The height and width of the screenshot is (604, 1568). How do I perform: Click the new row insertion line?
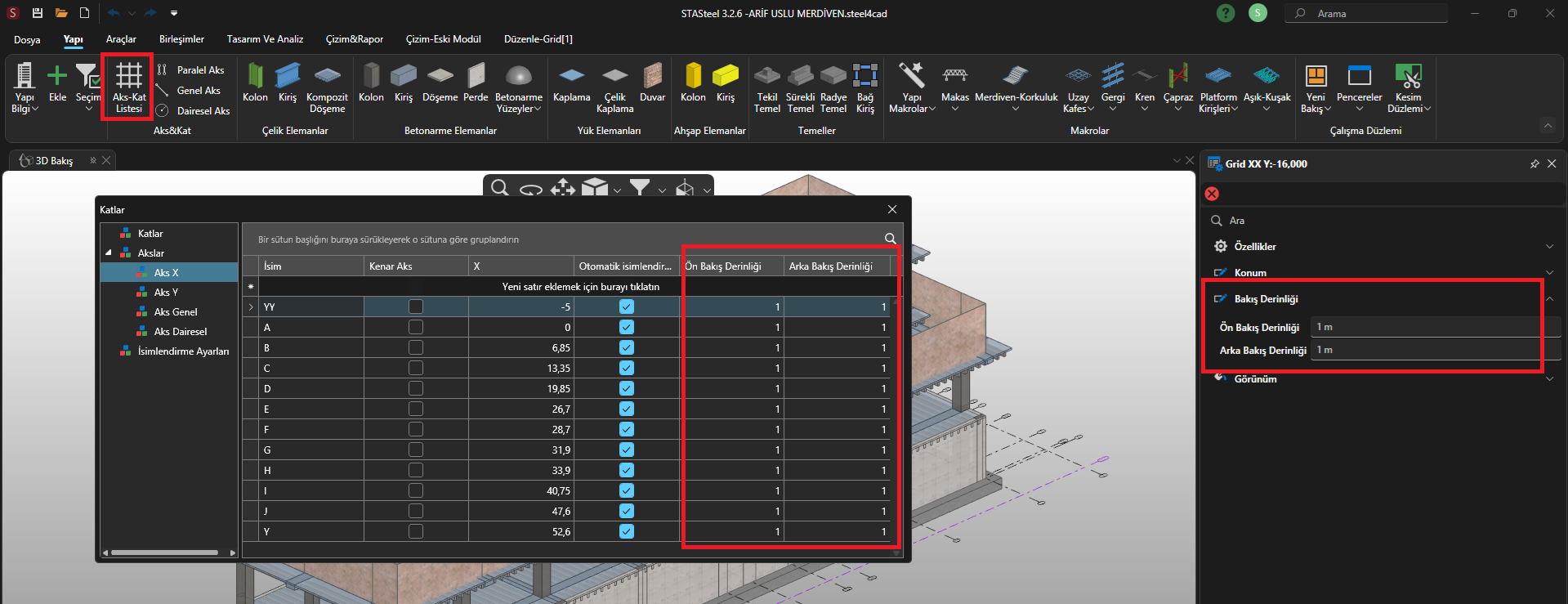click(x=580, y=287)
